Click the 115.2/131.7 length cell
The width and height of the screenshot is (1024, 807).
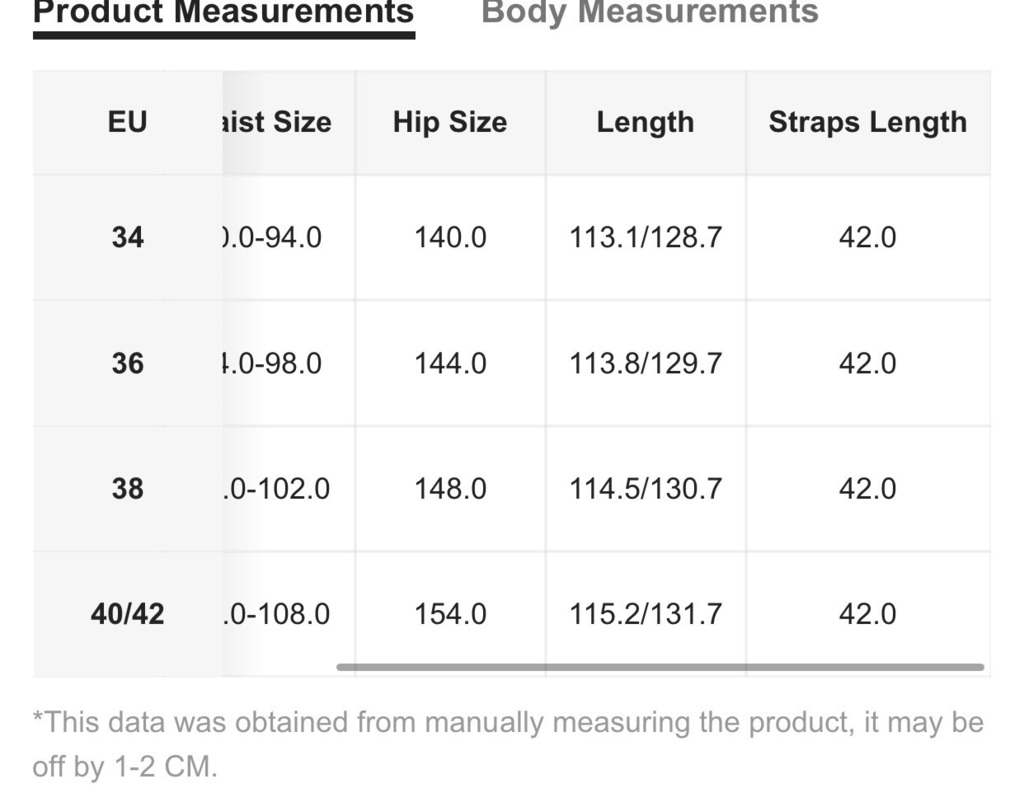coord(645,614)
